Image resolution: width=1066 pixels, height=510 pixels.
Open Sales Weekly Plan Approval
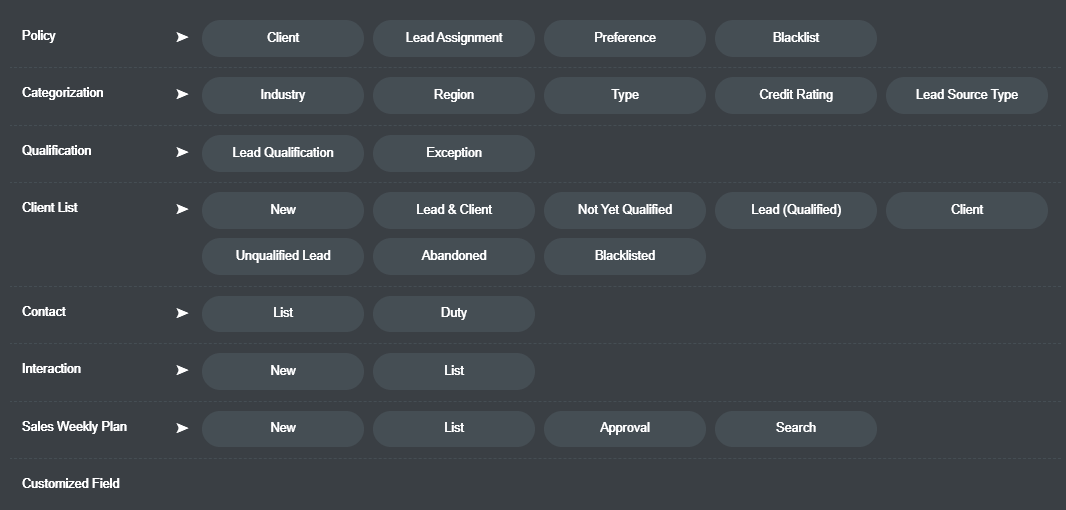(625, 428)
